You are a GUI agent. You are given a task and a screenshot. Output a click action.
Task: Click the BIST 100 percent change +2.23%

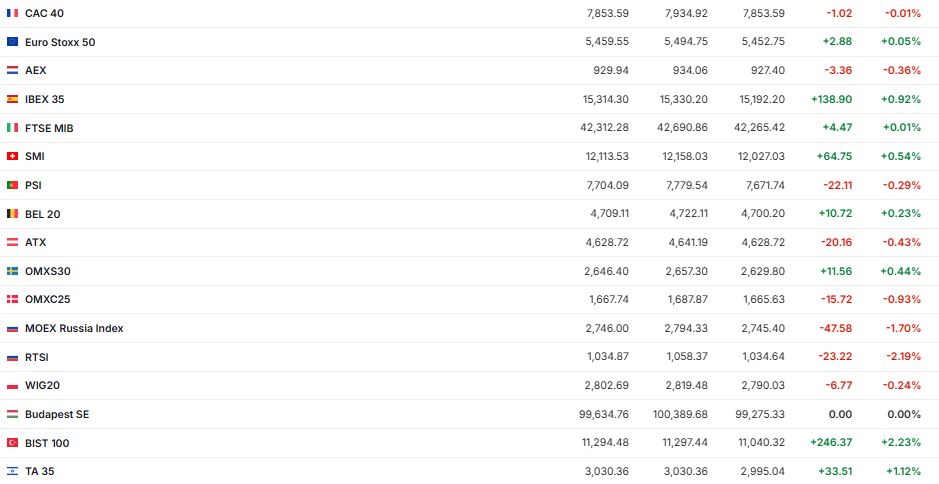(901, 443)
